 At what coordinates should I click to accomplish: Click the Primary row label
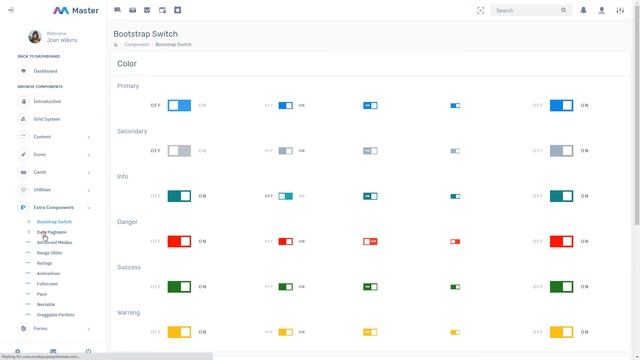[128, 86]
